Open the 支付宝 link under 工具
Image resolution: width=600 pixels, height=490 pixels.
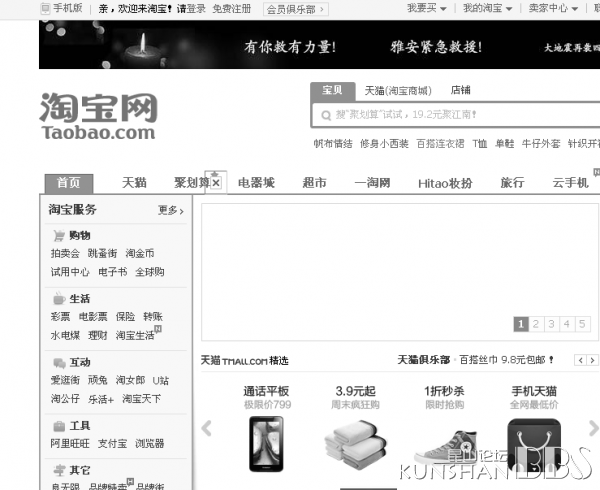pos(112,444)
